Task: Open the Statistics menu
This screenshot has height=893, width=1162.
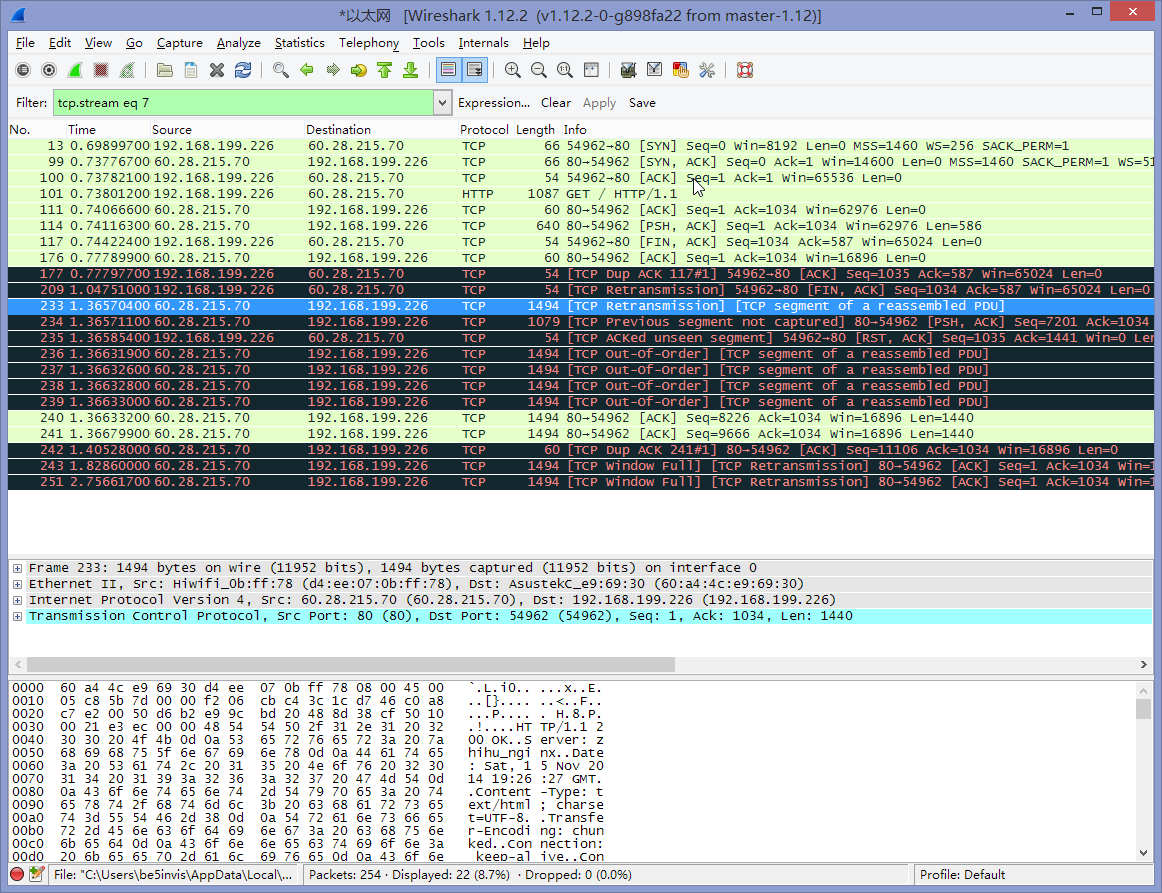Action: (x=299, y=43)
